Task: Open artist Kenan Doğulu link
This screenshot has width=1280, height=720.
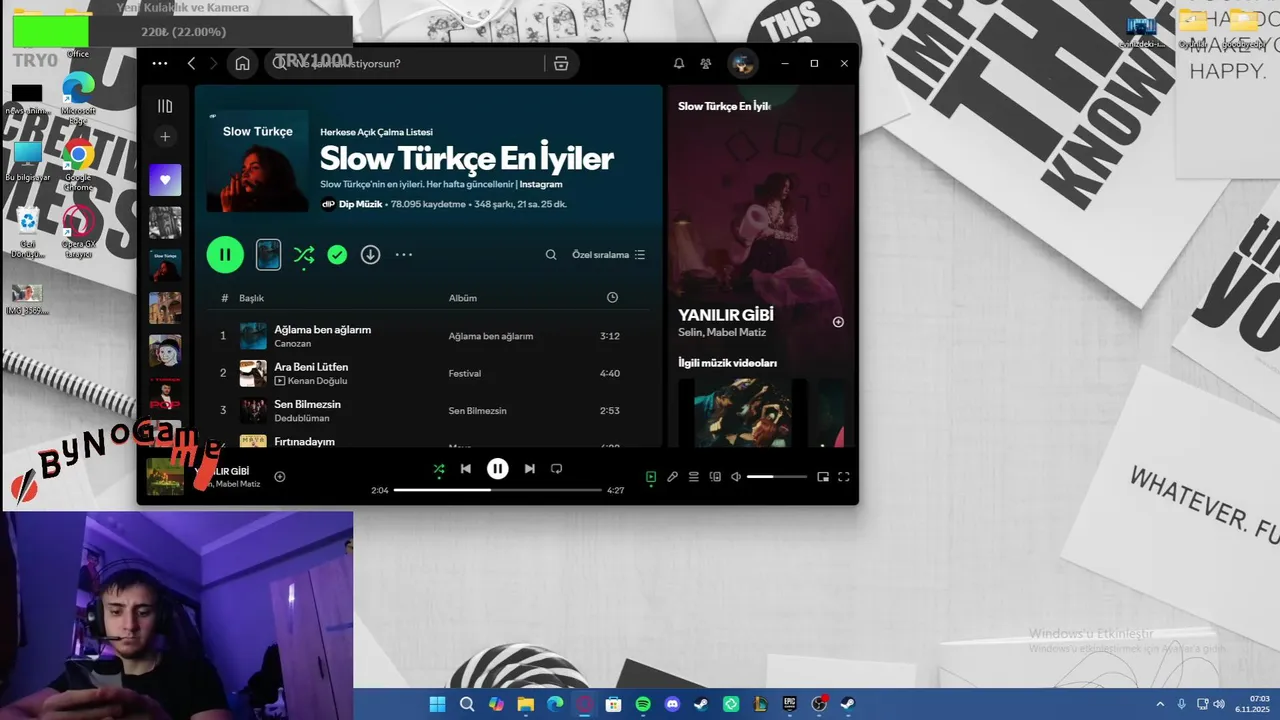Action: [318, 381]
